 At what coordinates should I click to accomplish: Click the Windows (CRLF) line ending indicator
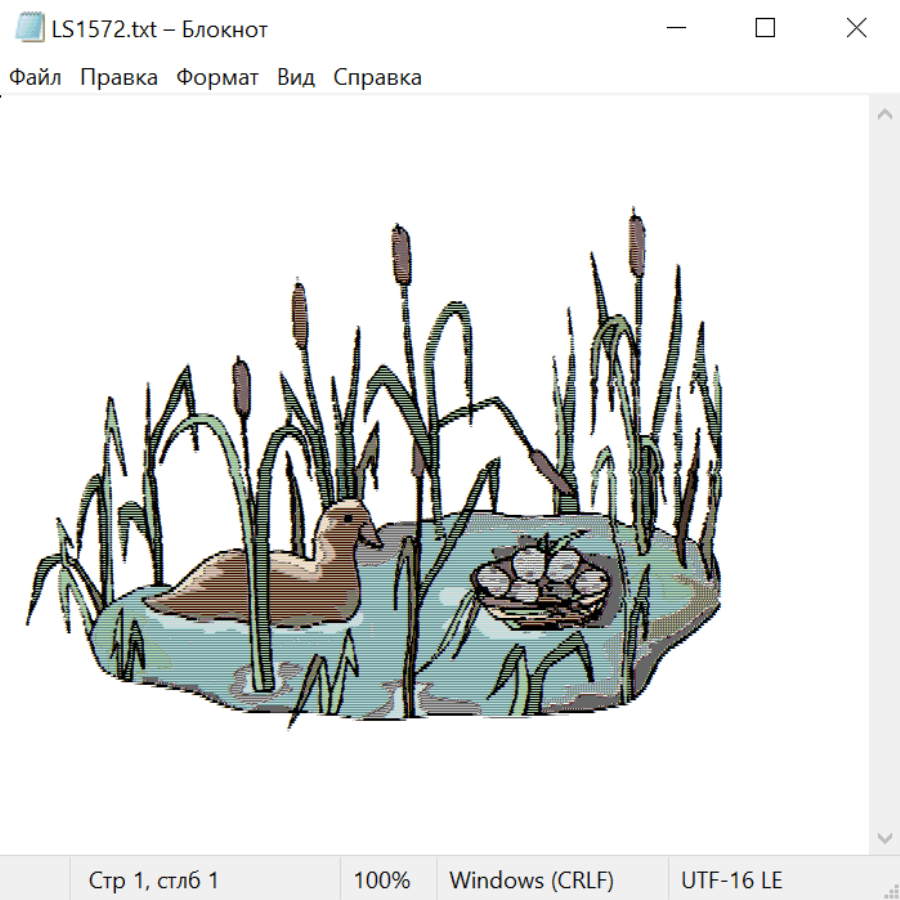tap(531, 881)
